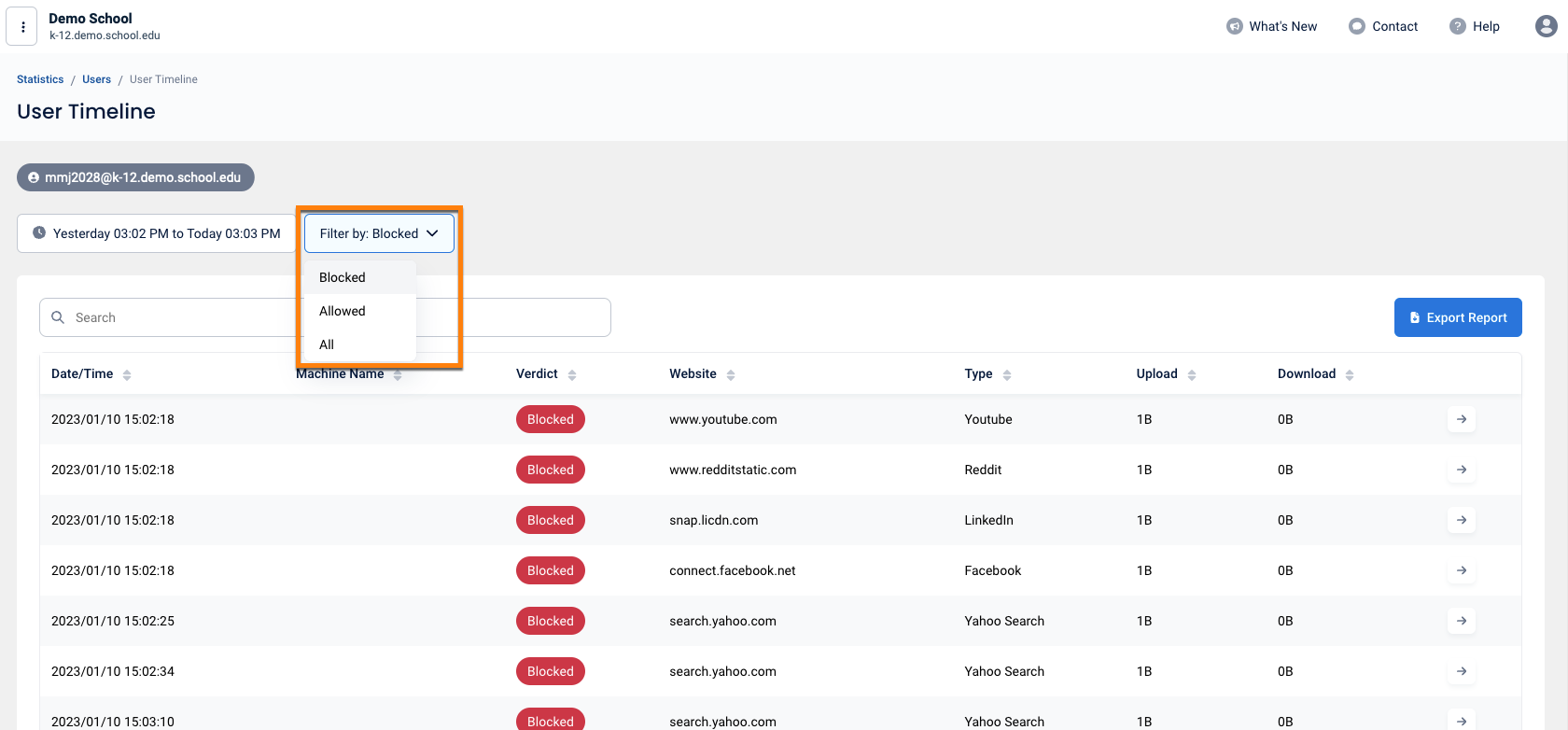The height and width of the screenshot is (730, 1568).
Task: Sort table by Date/Time
Action: coord(127,374)
